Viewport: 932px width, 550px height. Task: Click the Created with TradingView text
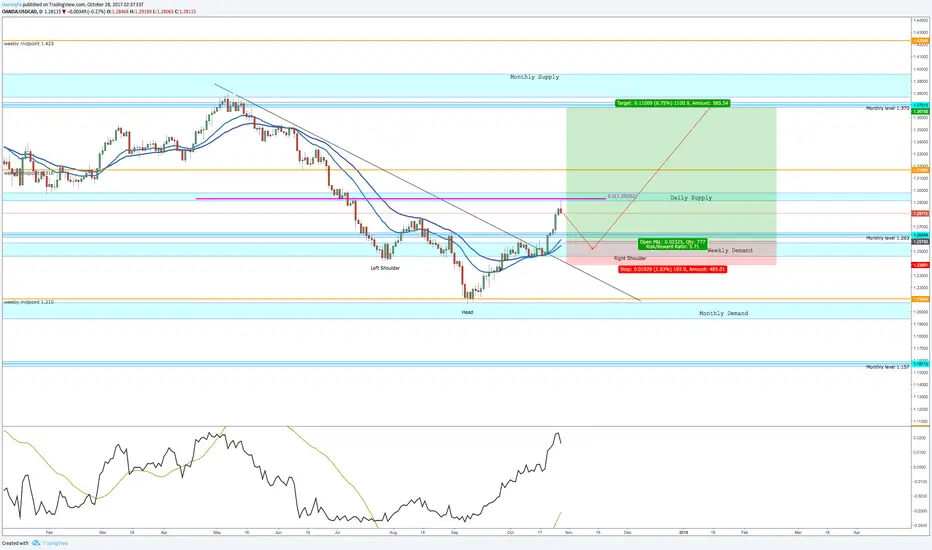click(35, 543)
